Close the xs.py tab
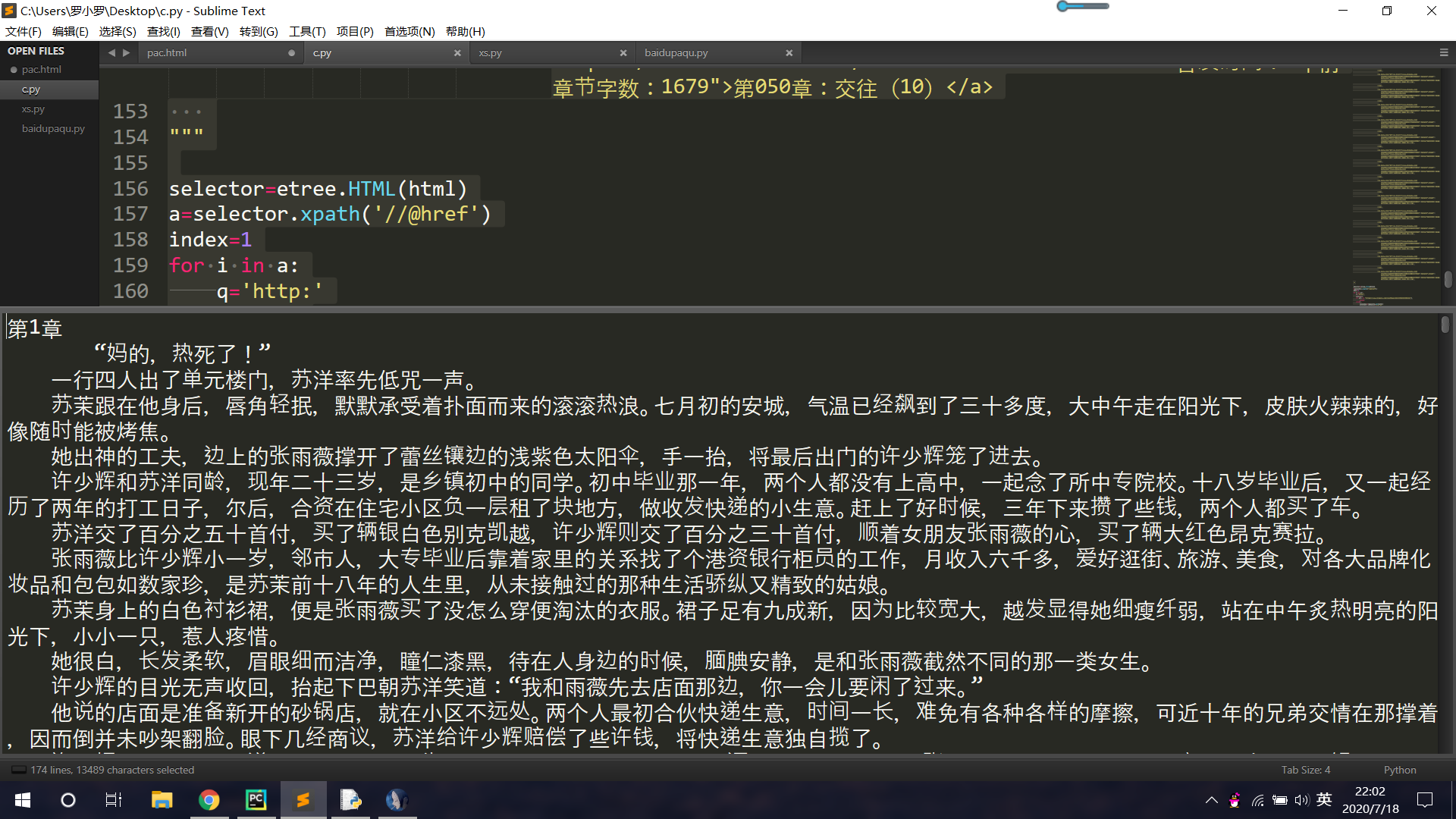The image size is (1456, 819). point(623,52)
